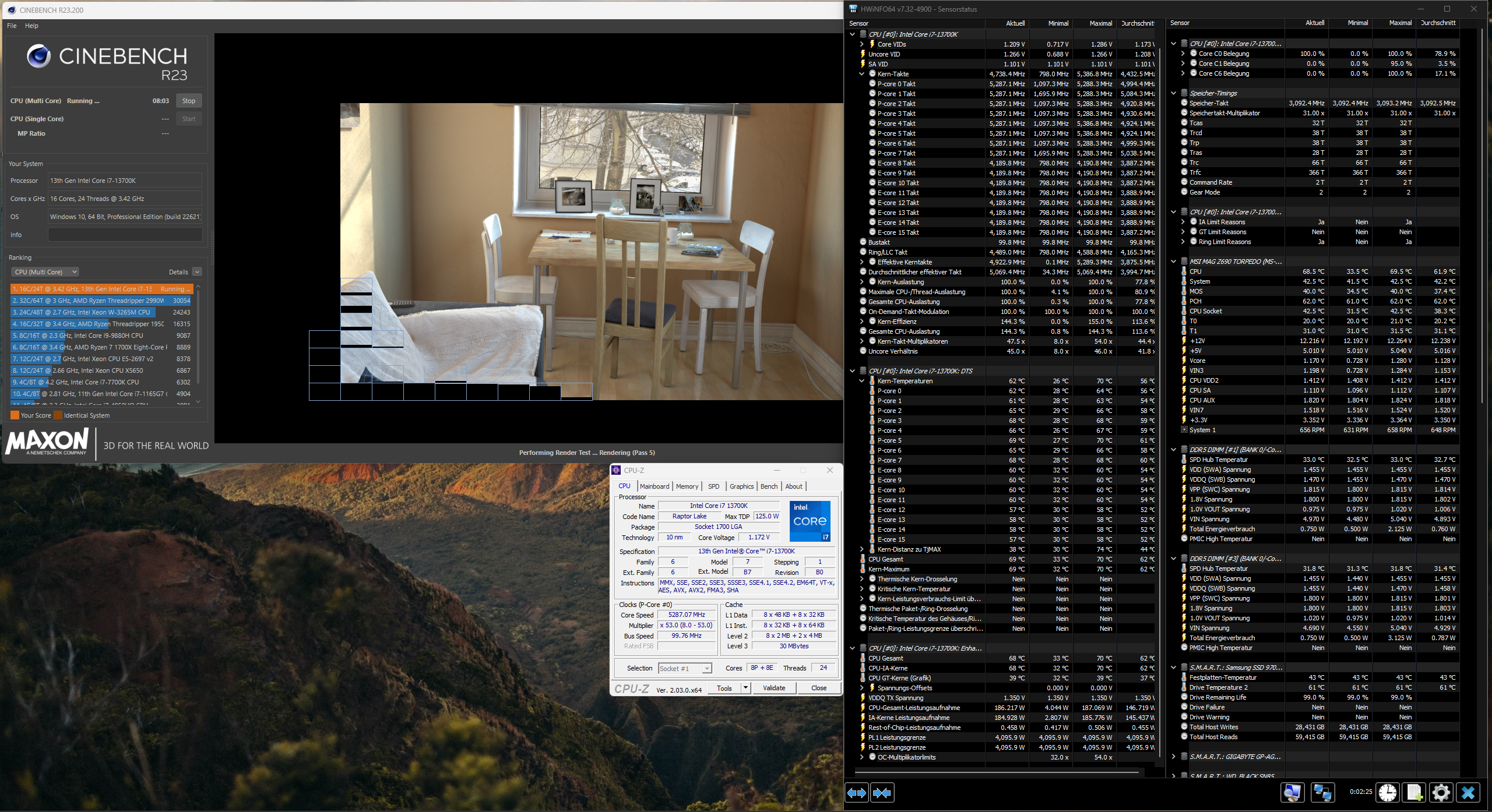Viewport: 1492px width, 812px height.
Task: Reset sensor timer using clock icon
Action: click(x=1388, y=792)
